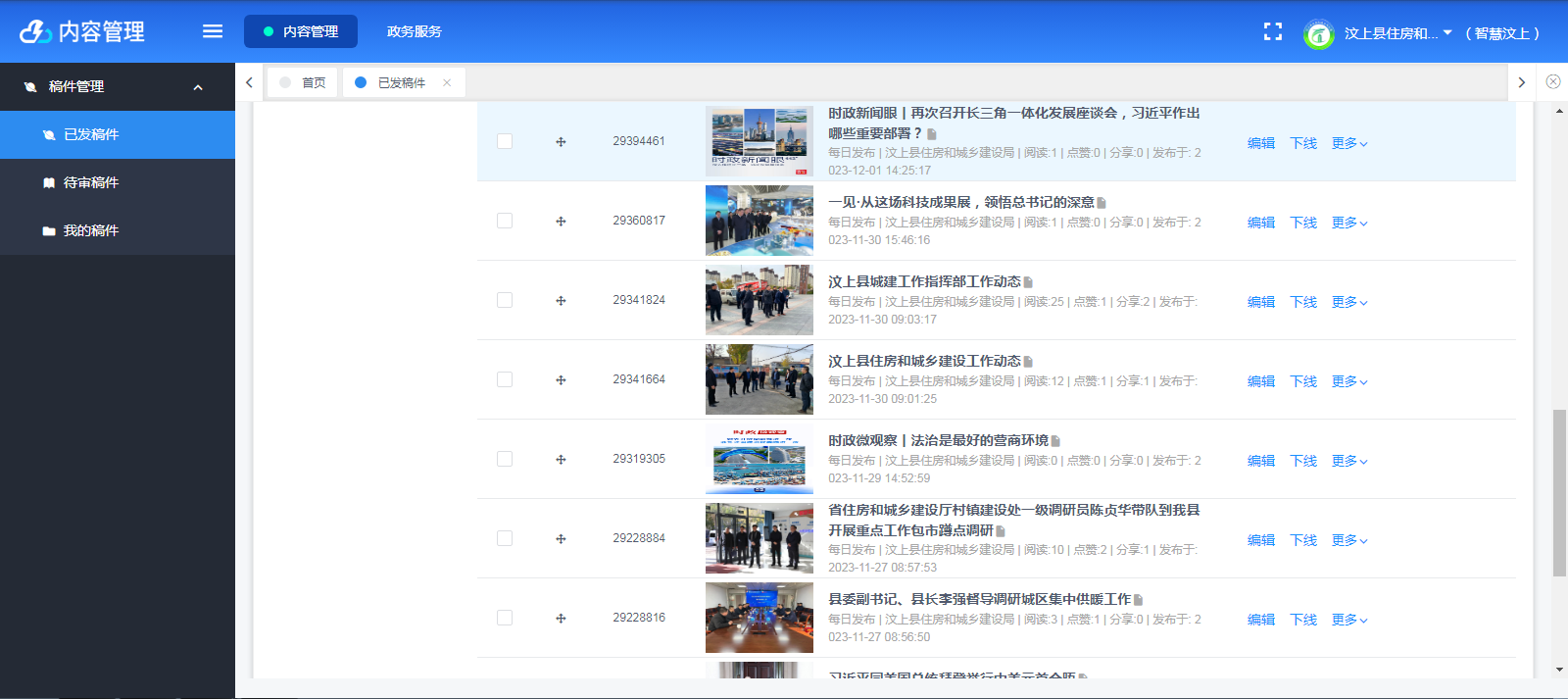The image size is (1568, 699).
Task: Open 已发稿件 in the sidebar
Action: tap(118, 134)
